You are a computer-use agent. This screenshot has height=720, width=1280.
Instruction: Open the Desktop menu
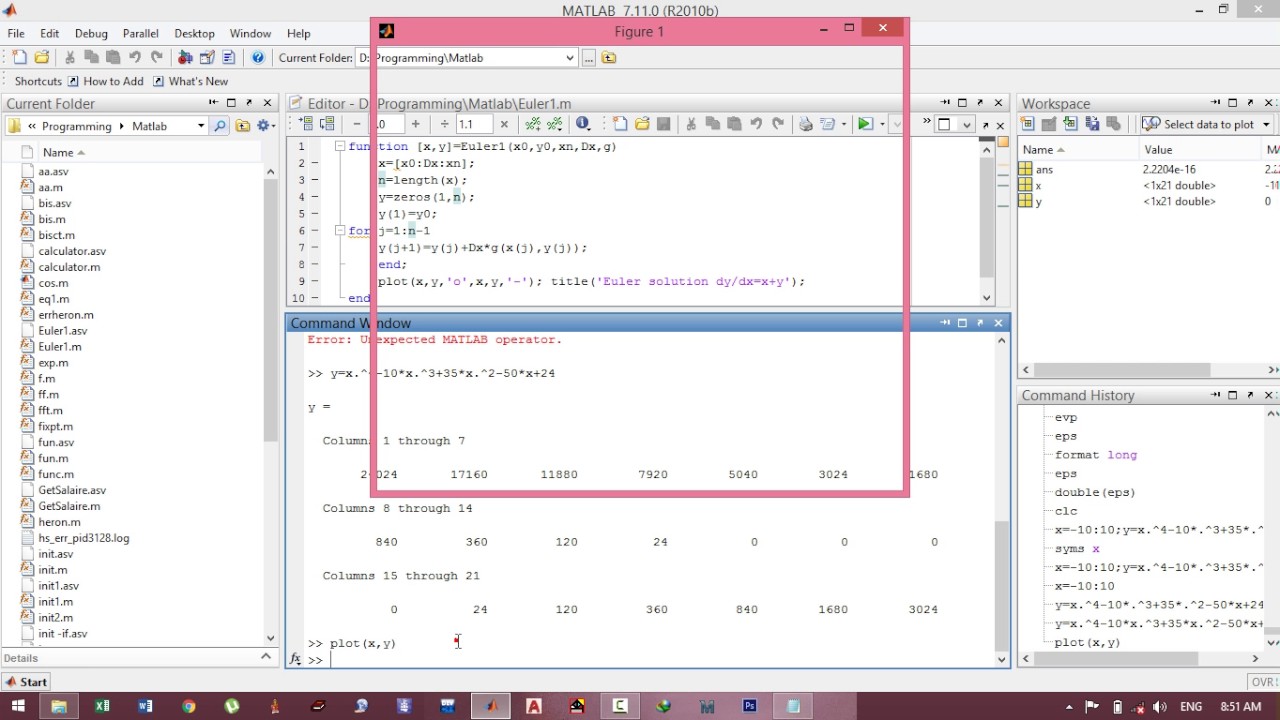[x=194, y=33]
